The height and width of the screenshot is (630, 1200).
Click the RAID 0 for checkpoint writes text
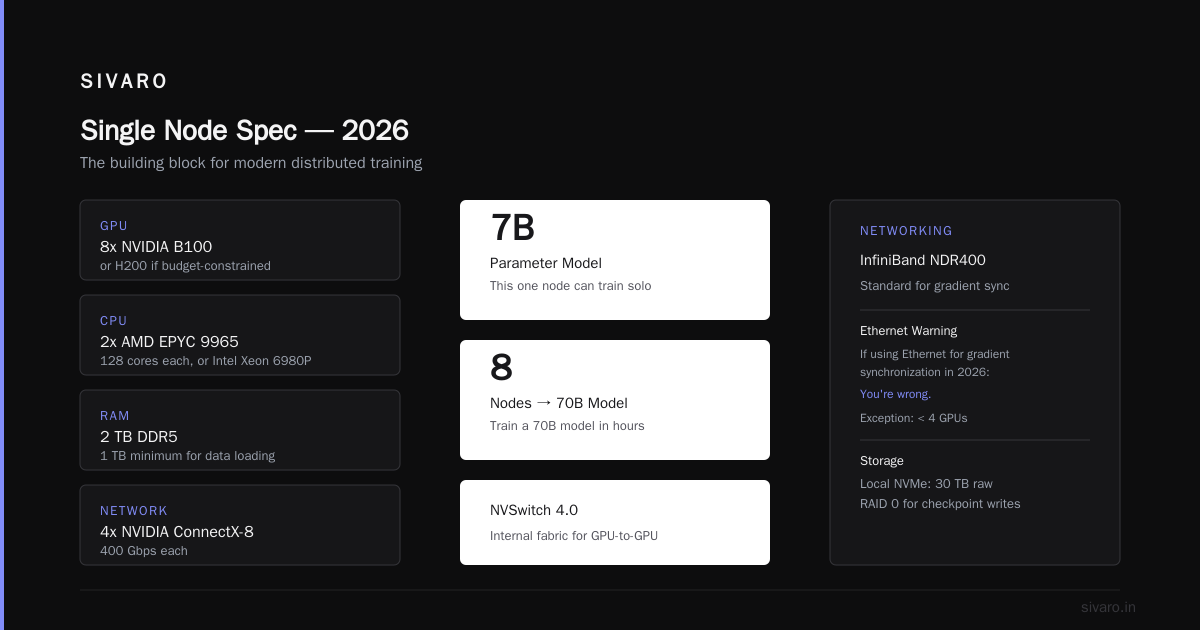(x=940, y=504)
